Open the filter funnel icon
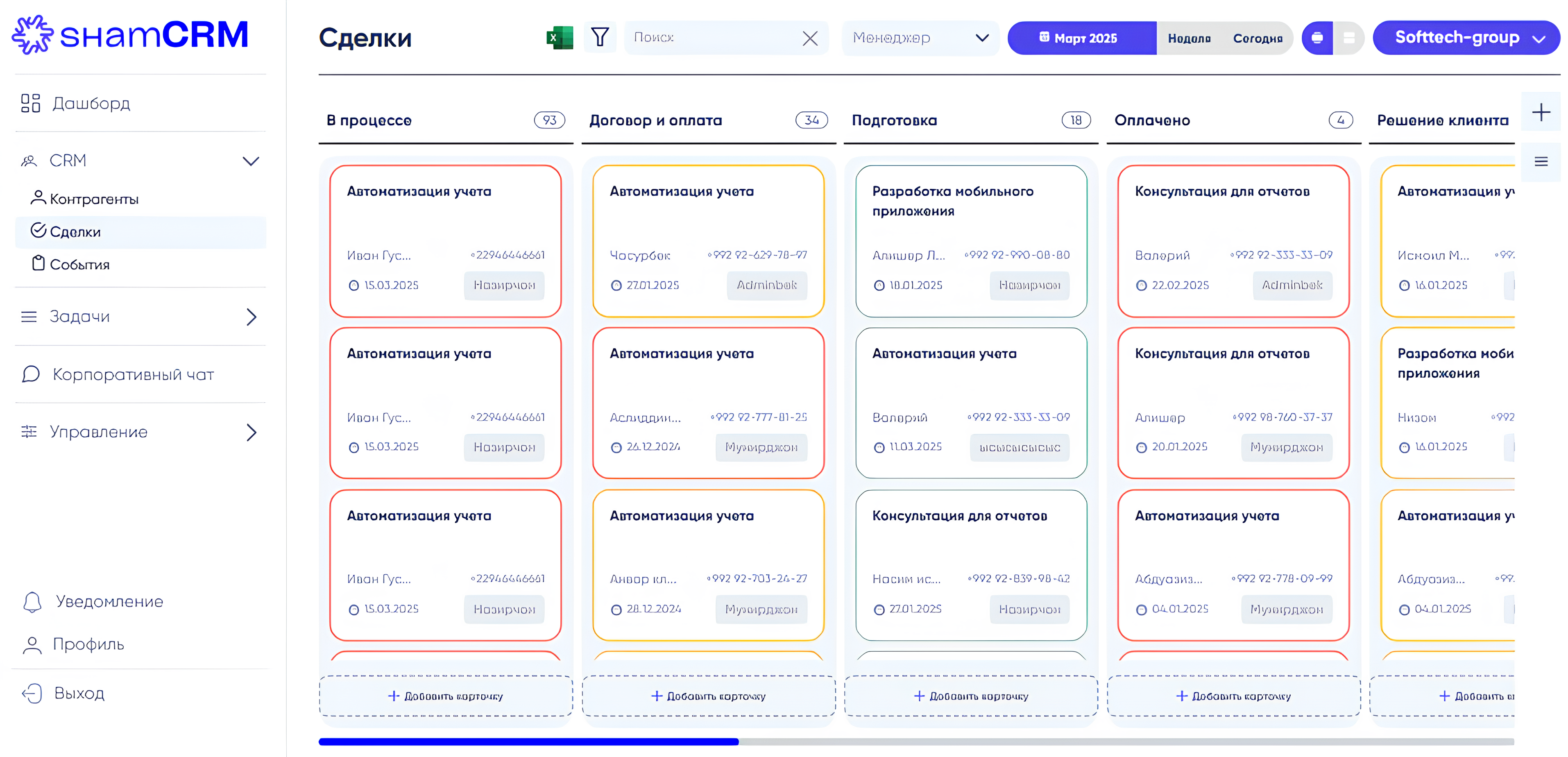The height and width of the screenshot is (757, 1568). [600, 38]
